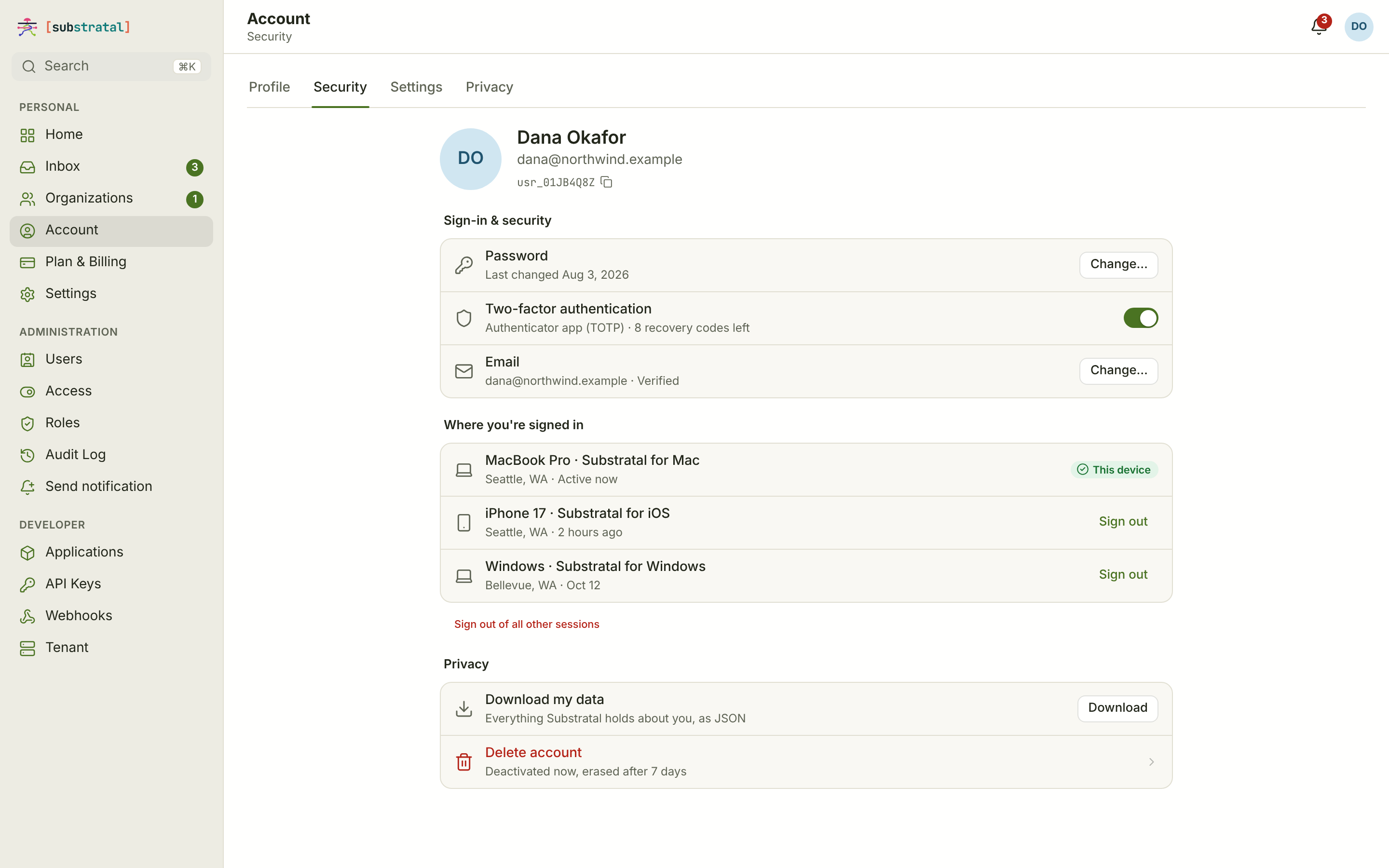Switch to the Privacy tab

click(489, 87)
